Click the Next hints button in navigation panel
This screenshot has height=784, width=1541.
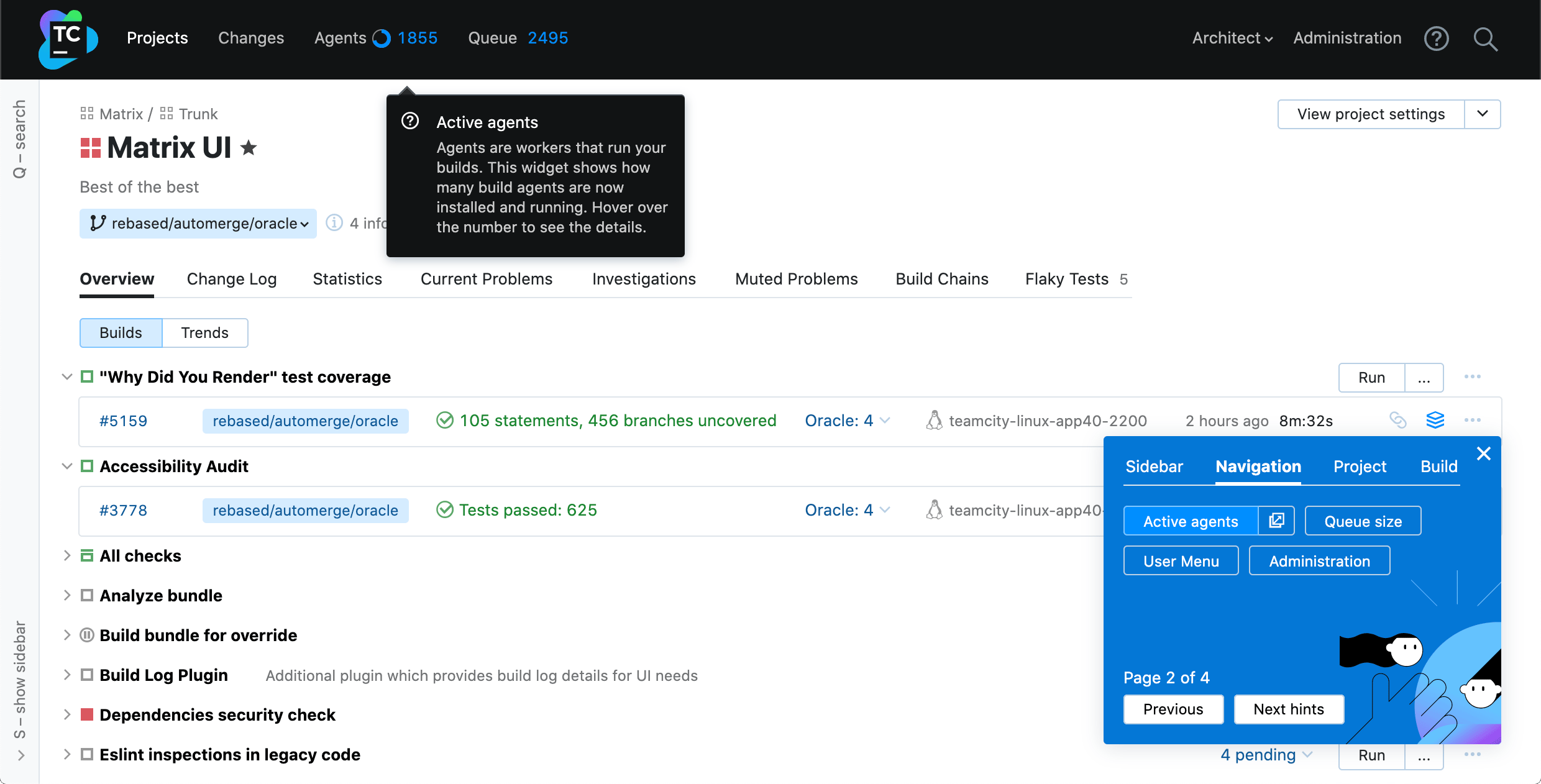click(x=1290, y=709)
